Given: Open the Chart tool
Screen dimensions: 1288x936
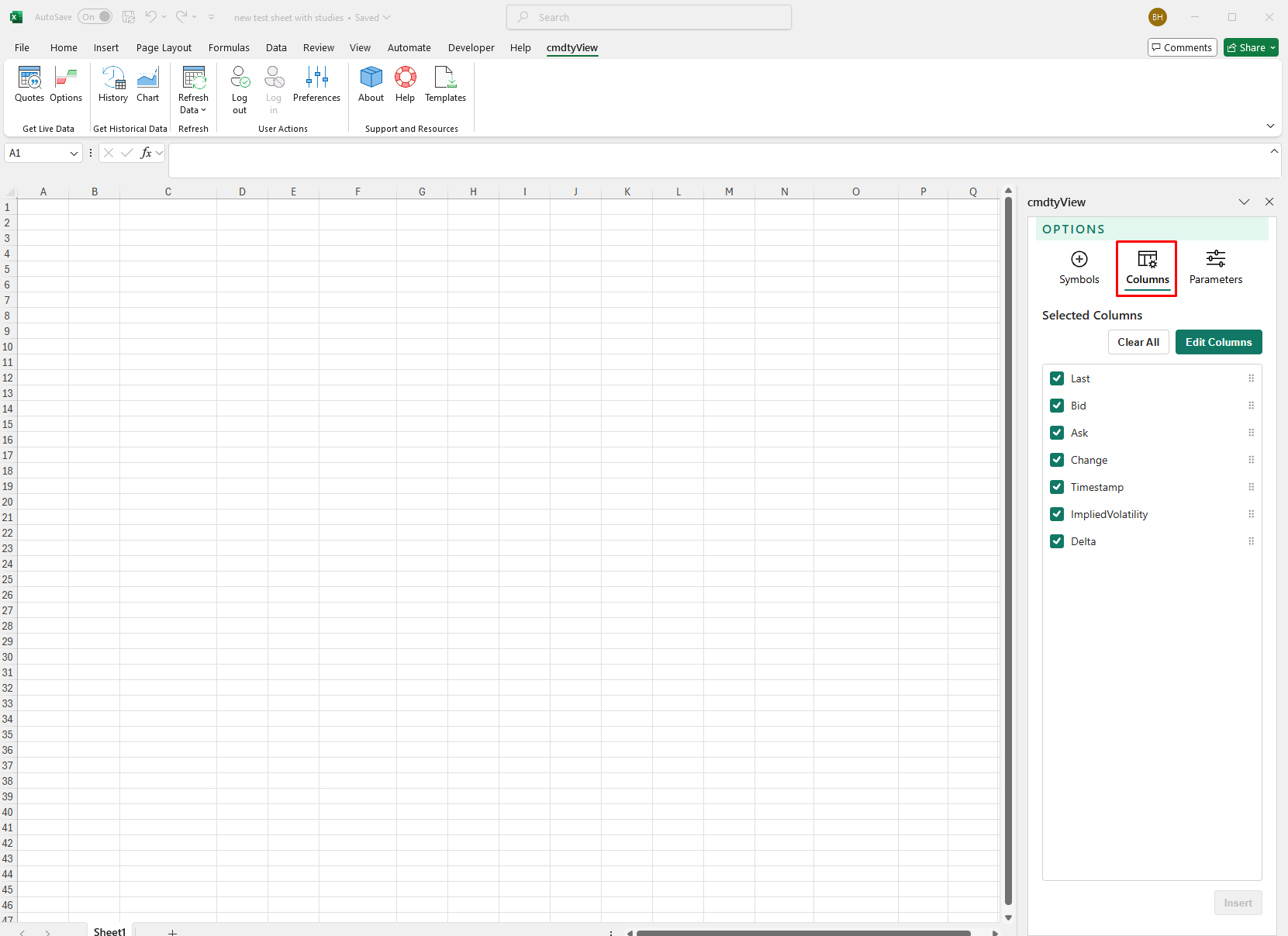Looking at the screenshot, I should [147, 84].
